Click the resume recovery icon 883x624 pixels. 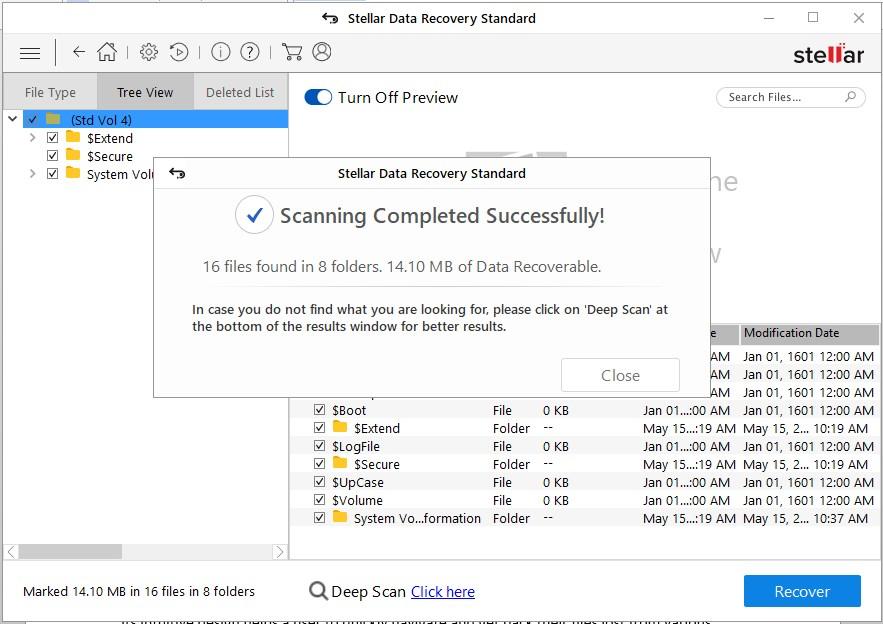coord(179,52)
